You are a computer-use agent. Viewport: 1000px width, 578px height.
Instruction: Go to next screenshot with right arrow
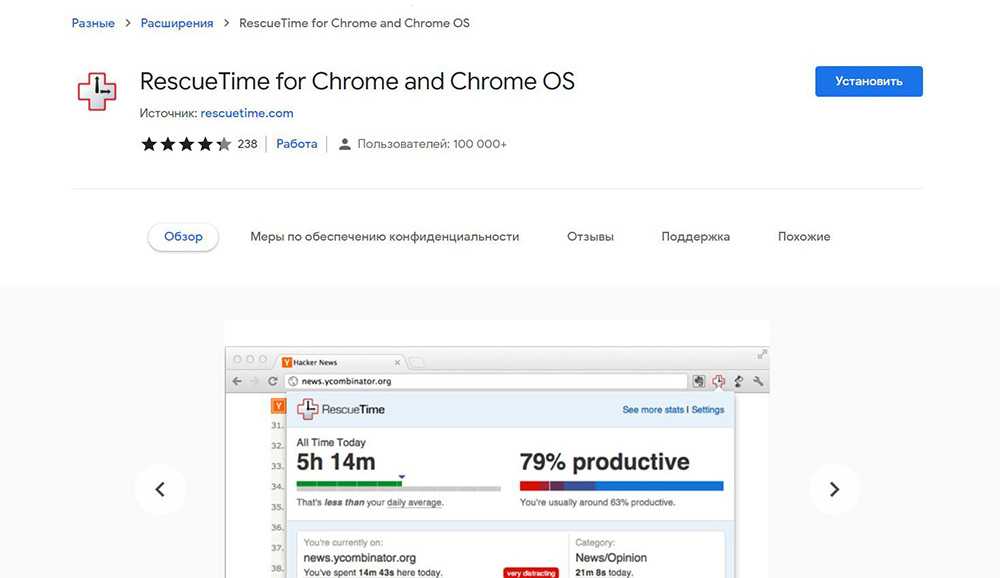click(834, 489)
